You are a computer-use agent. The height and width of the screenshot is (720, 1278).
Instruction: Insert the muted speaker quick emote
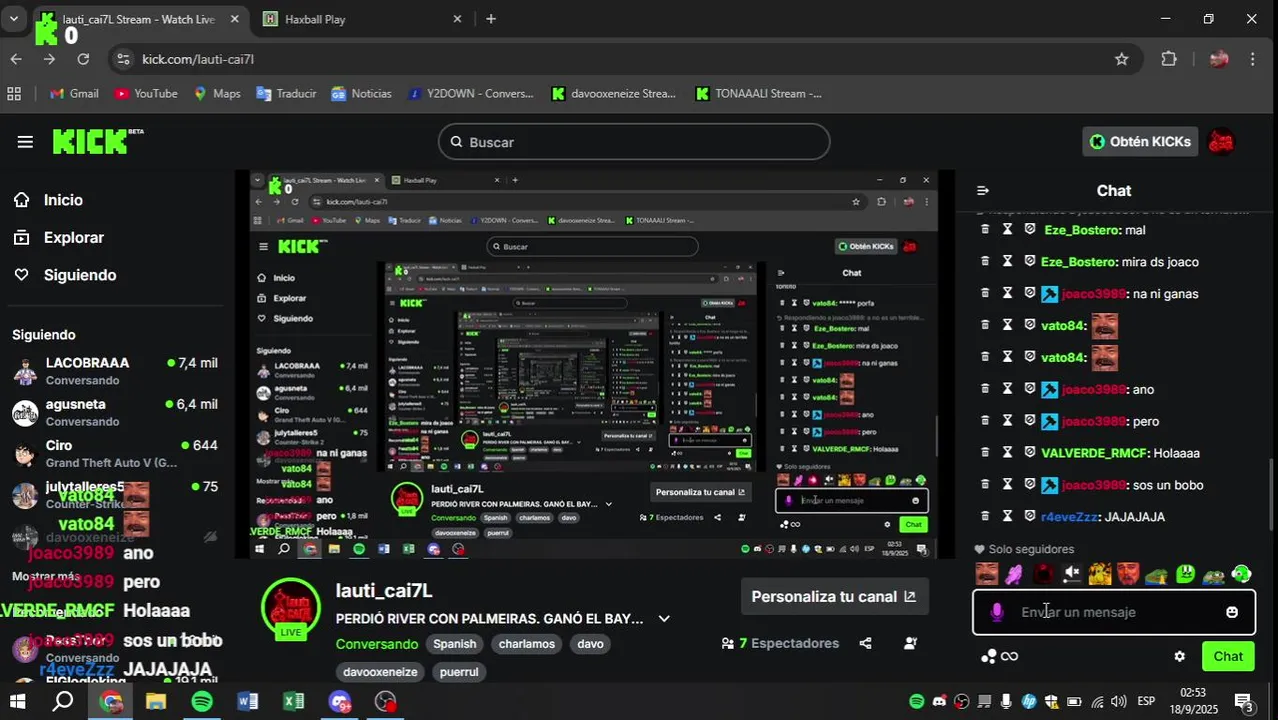click(1071, 574)
